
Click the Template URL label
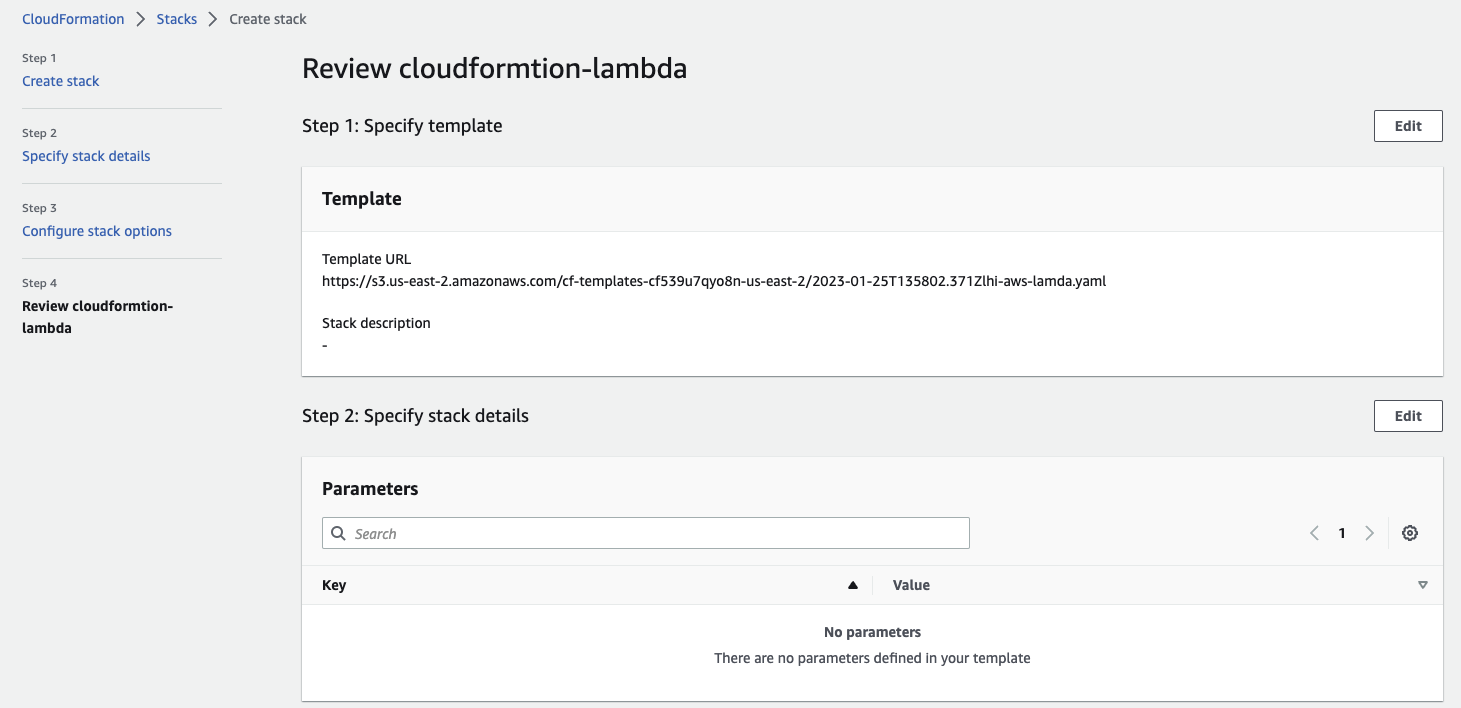point(366,259)
